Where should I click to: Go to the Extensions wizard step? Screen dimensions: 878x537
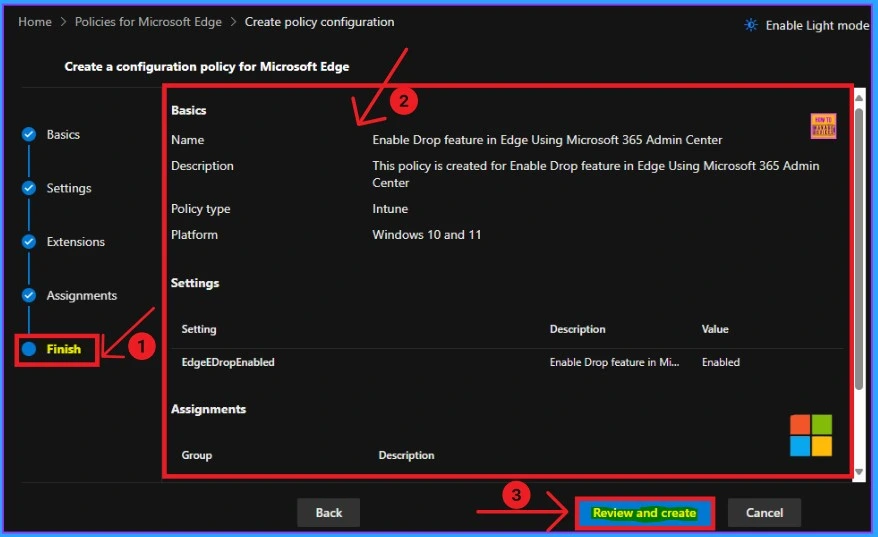pos(76,242)
